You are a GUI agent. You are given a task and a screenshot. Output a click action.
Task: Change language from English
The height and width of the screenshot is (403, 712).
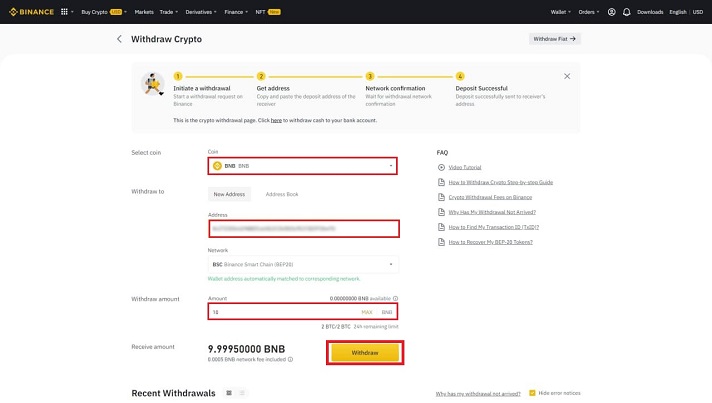click(677, 12)
